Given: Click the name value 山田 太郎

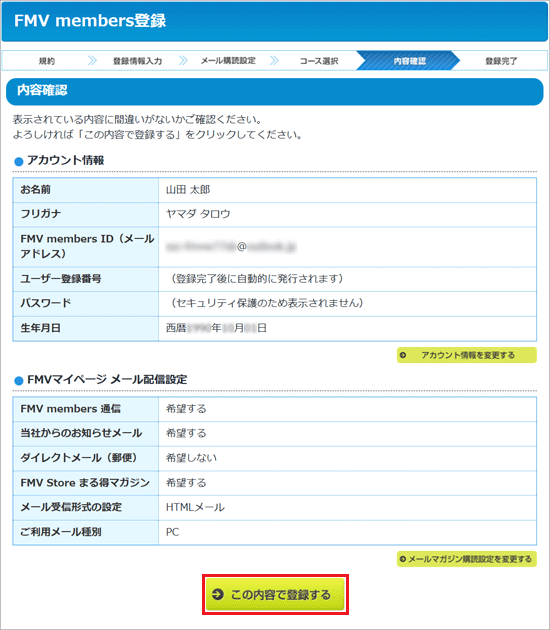Looking at the screenshot, I should click(188, 190).
